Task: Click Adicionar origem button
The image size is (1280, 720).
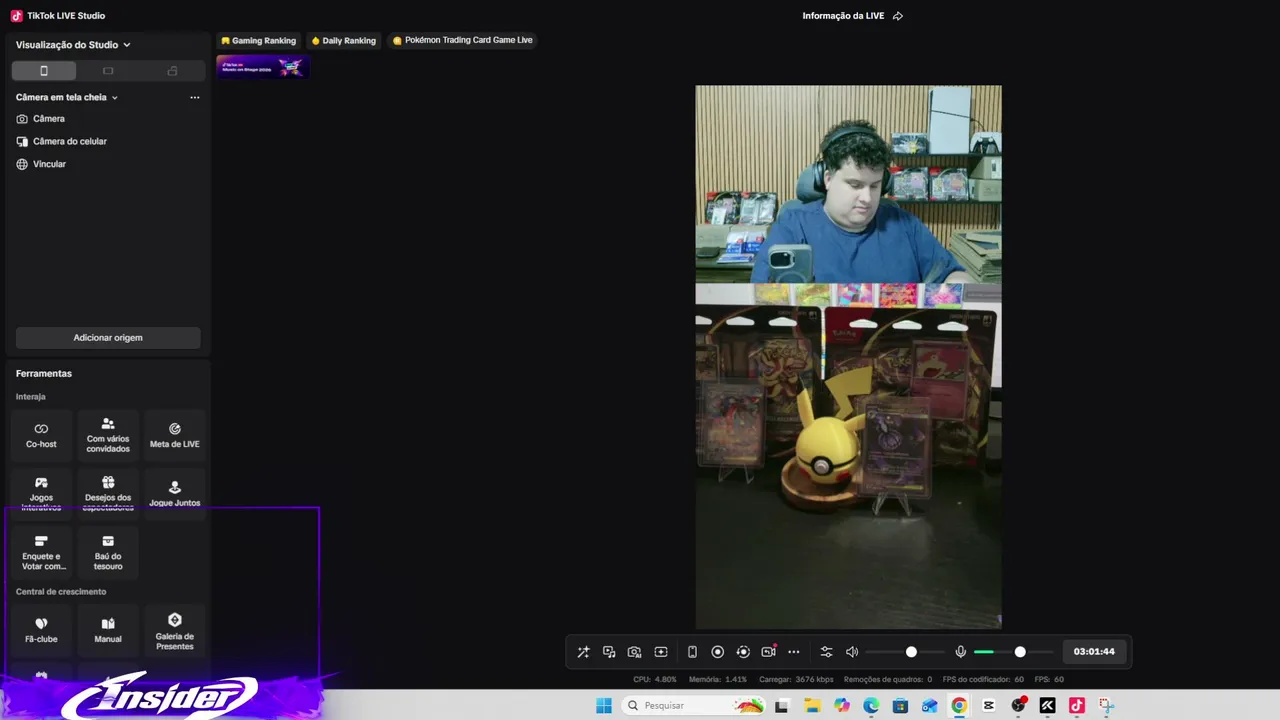Action: pos(108,338)
